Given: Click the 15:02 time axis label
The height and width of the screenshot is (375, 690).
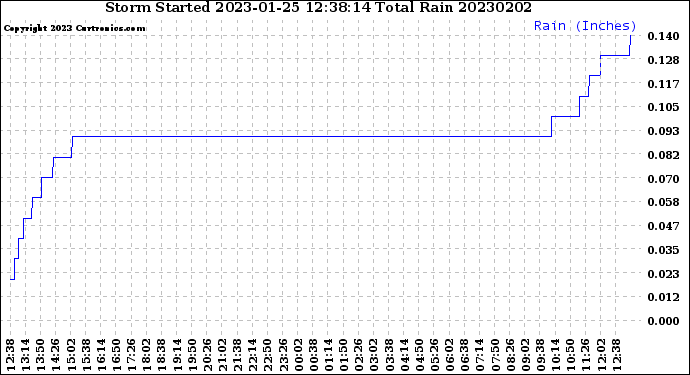Looking at the screenshot, I should 72,355.
